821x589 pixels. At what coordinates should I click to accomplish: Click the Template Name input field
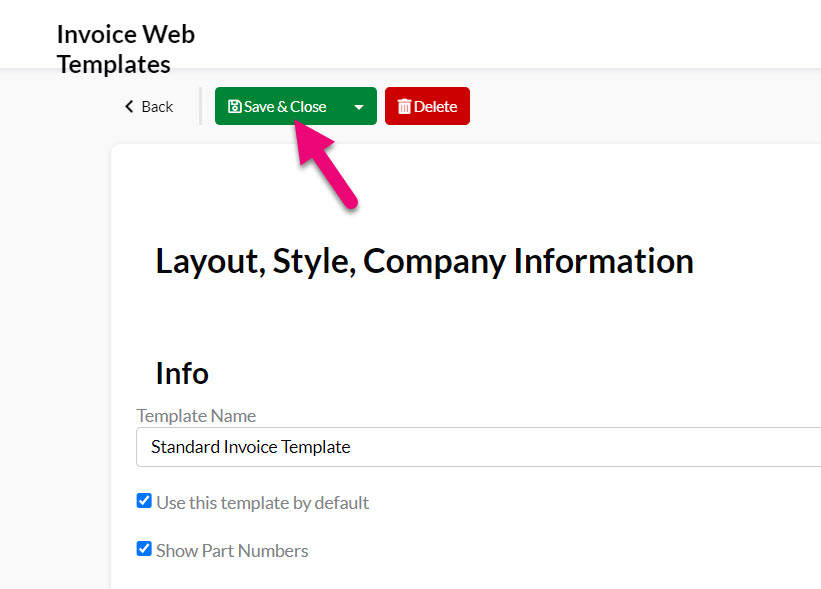click(x=479, y=447)
